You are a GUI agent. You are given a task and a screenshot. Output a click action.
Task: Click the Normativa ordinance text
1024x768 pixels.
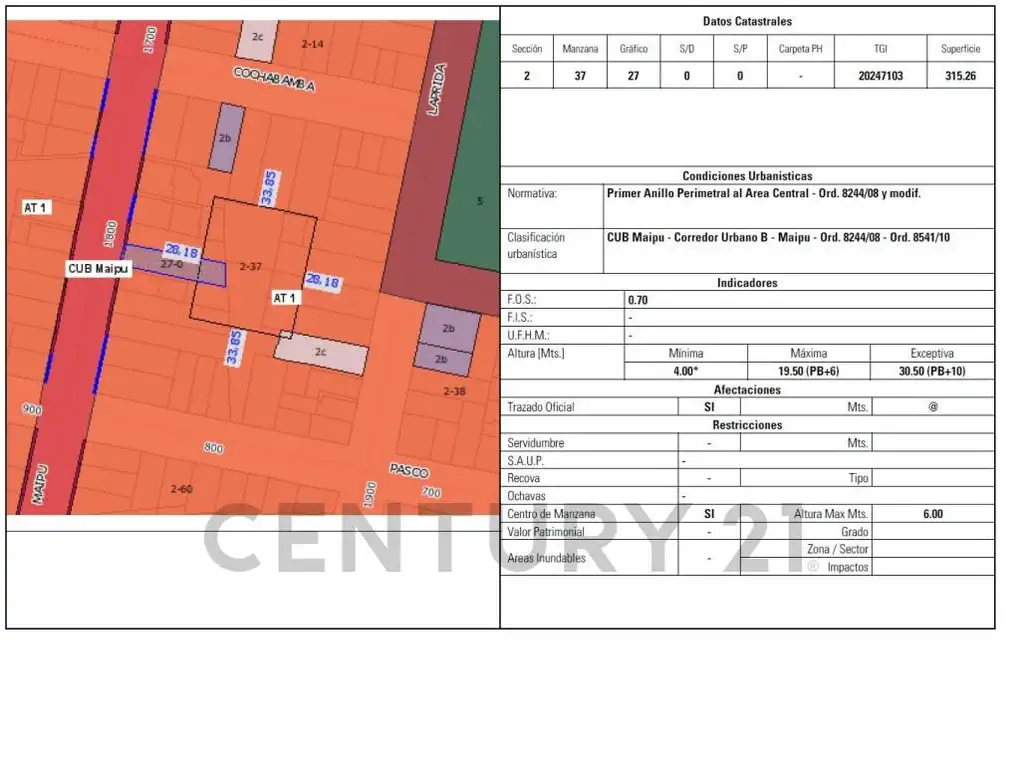(x=763, y=193)
